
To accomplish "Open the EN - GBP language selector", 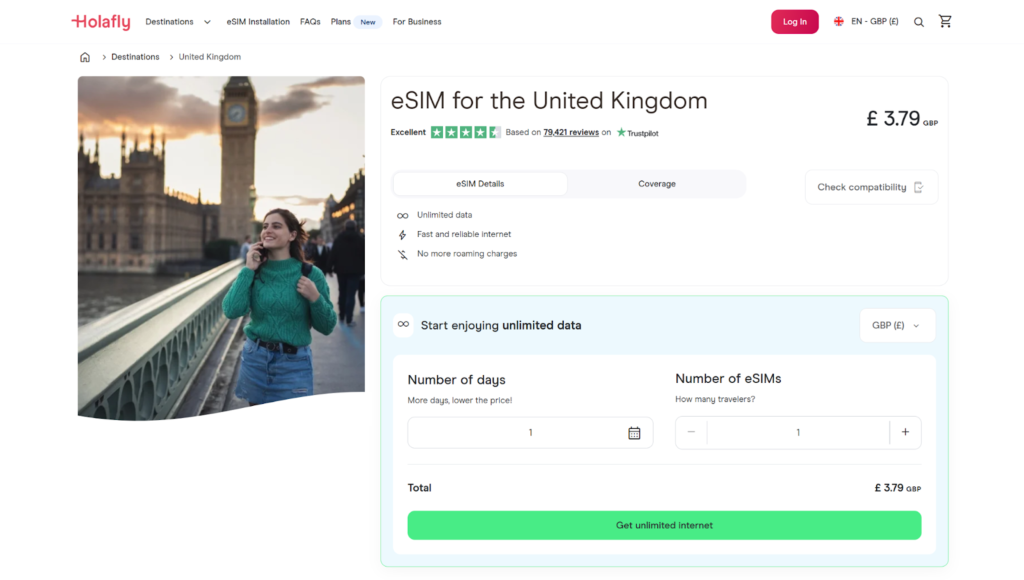I will (866, 21).
